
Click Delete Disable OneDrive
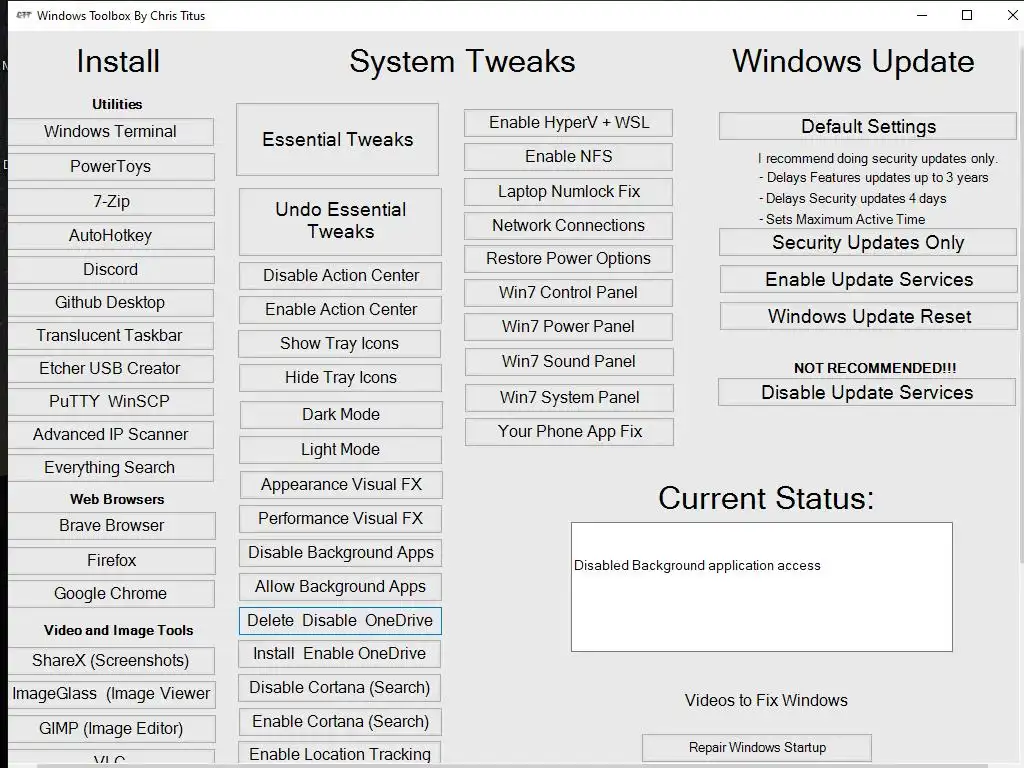click(340, 620)
